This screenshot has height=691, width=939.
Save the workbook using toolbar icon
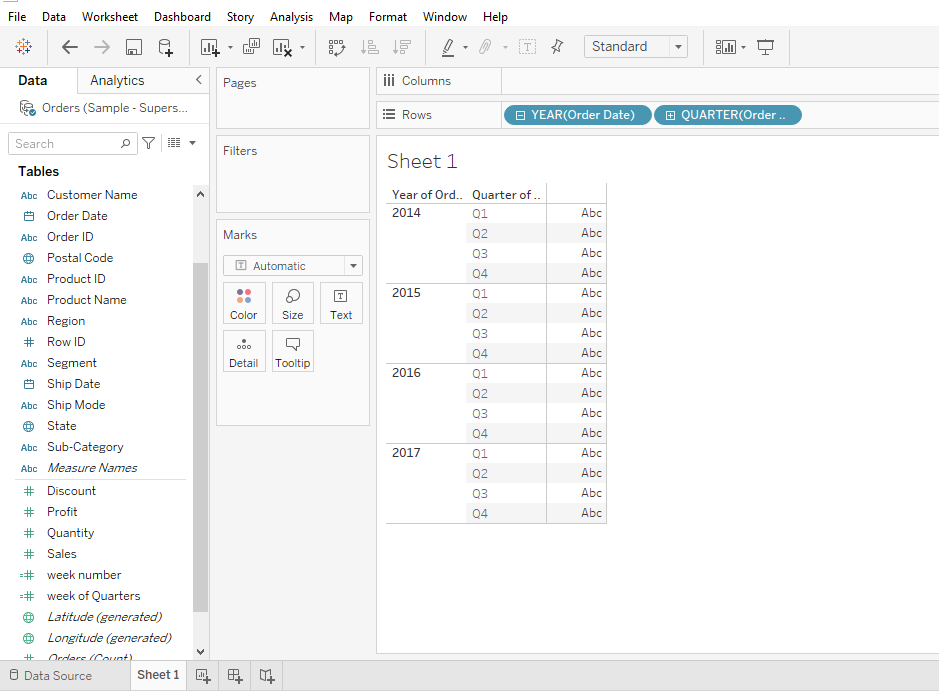tap(133, 47)
